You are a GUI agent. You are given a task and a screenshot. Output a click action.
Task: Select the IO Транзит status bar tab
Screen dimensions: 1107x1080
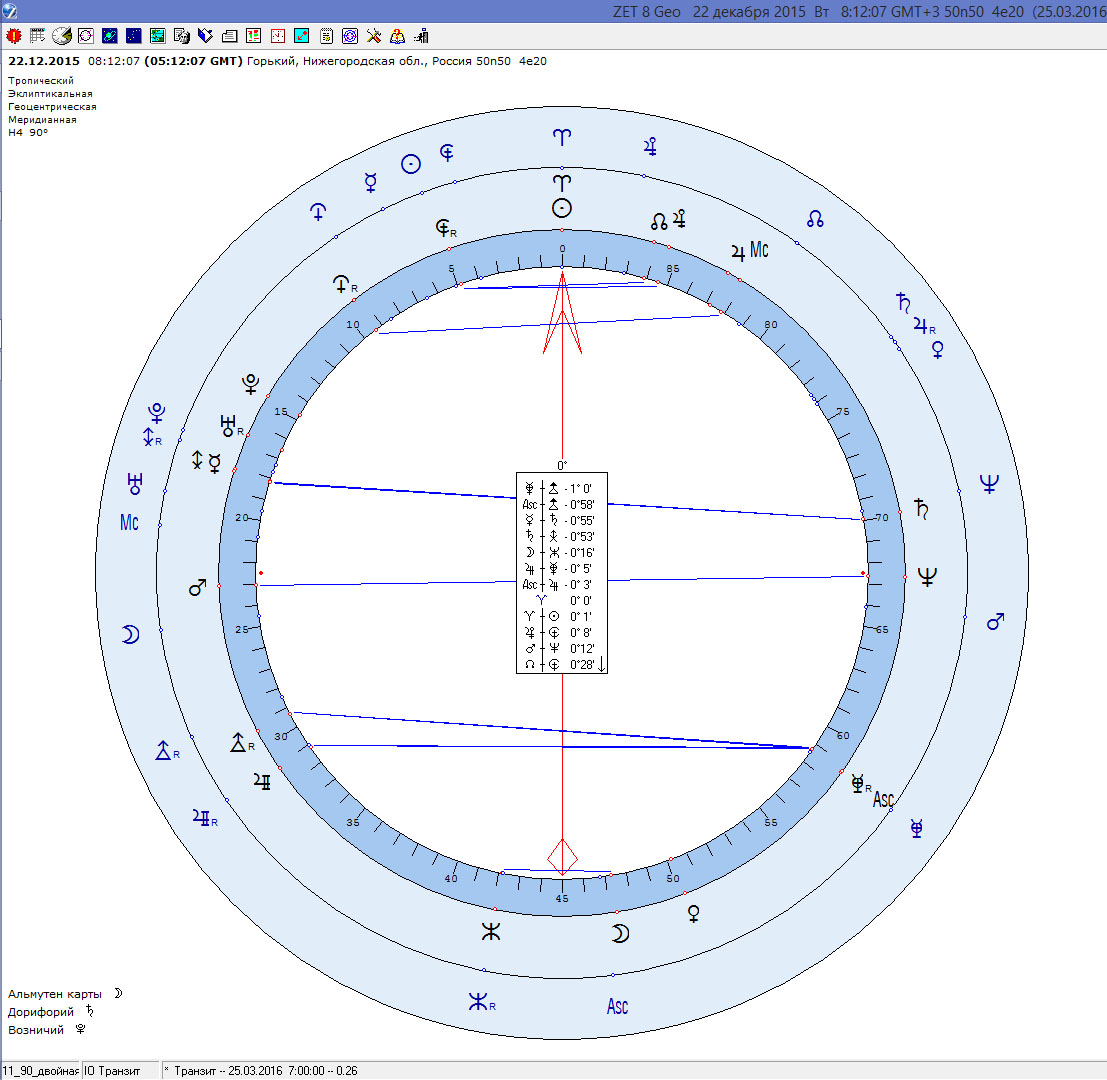(120, 1071)
